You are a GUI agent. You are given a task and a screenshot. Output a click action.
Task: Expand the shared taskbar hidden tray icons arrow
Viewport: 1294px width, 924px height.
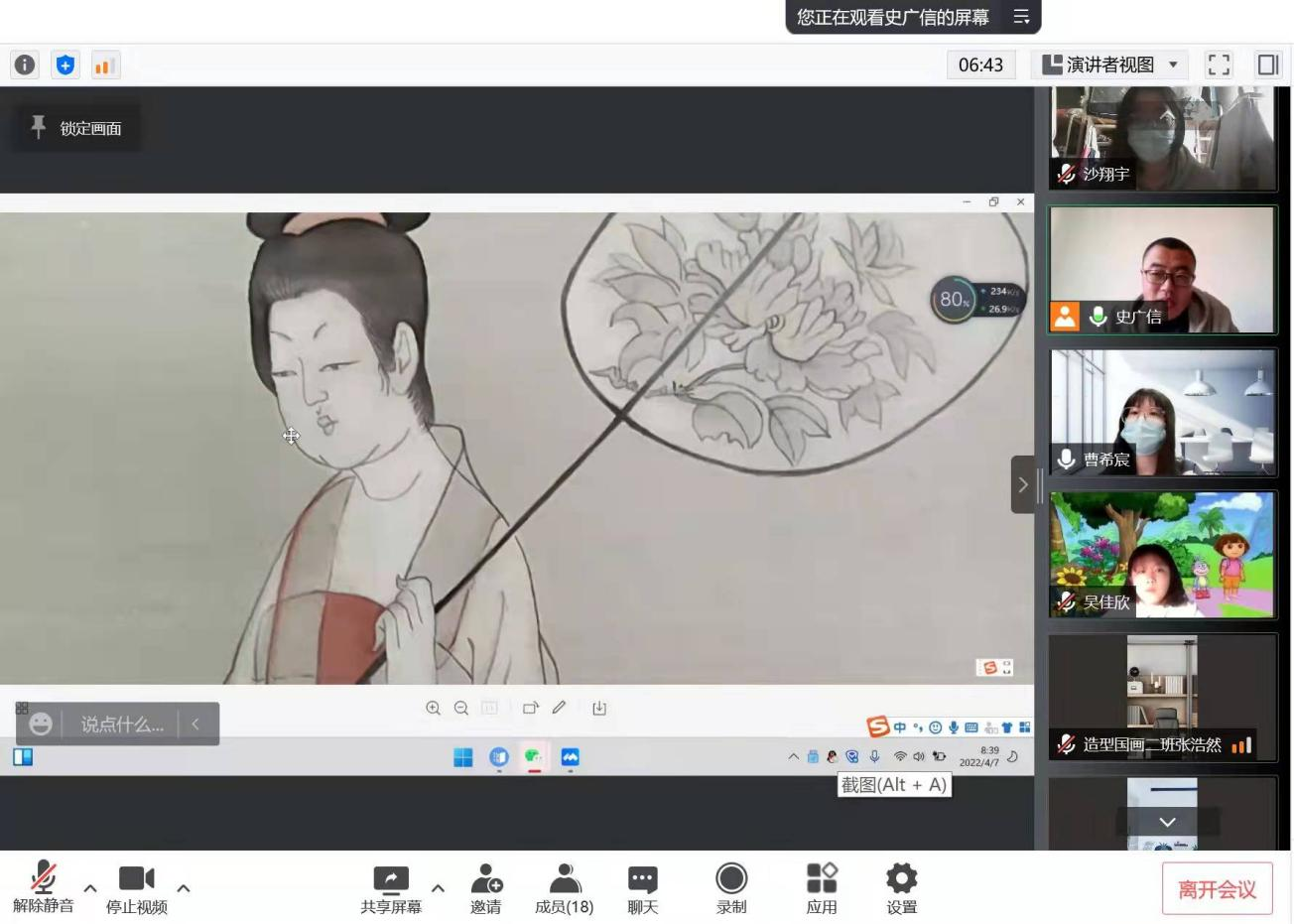click(793, 756)
